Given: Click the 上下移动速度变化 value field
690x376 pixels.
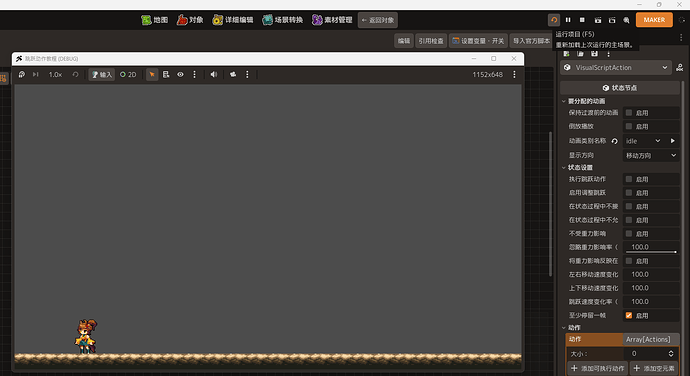Looking at the screenshot, I should click(651, 288).
